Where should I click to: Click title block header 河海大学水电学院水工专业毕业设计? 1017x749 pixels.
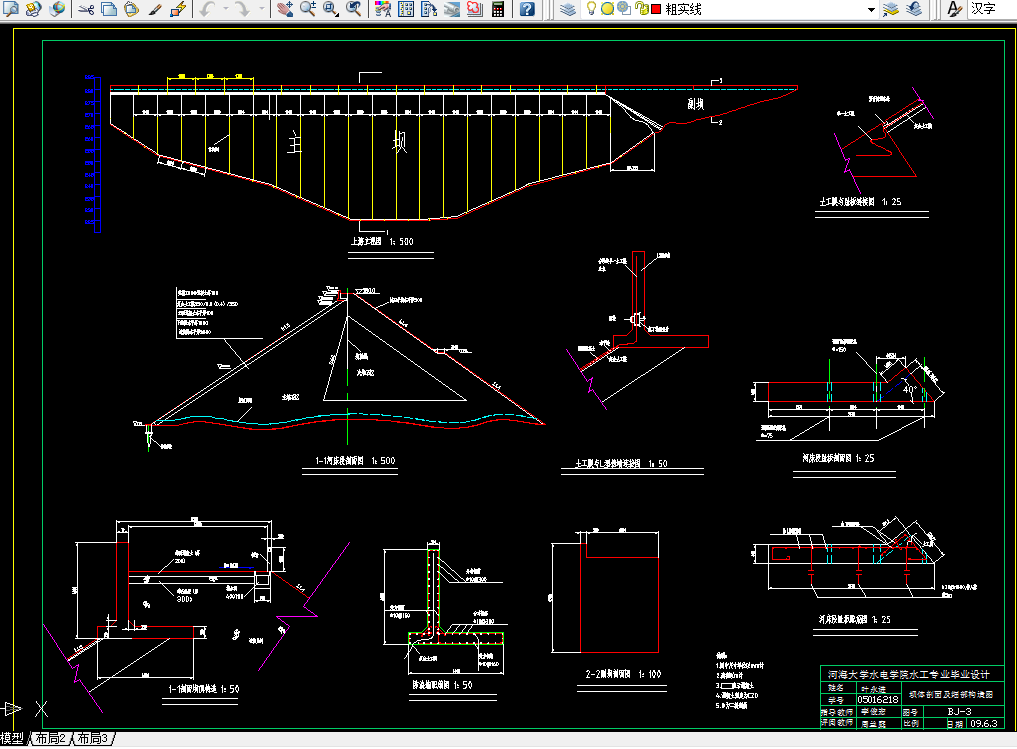[909, 674]
